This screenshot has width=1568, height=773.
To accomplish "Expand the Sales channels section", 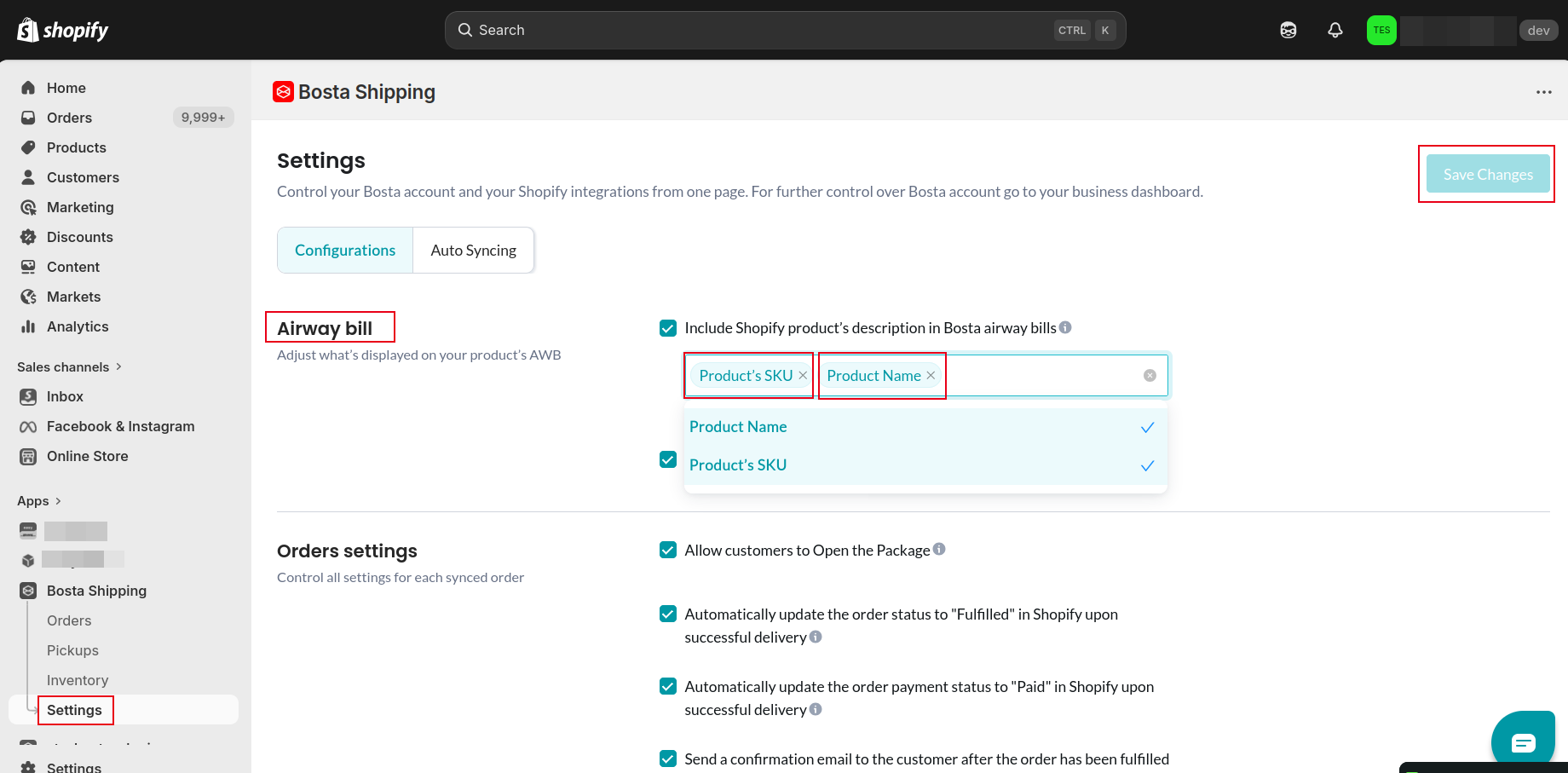I will point(70,366).
